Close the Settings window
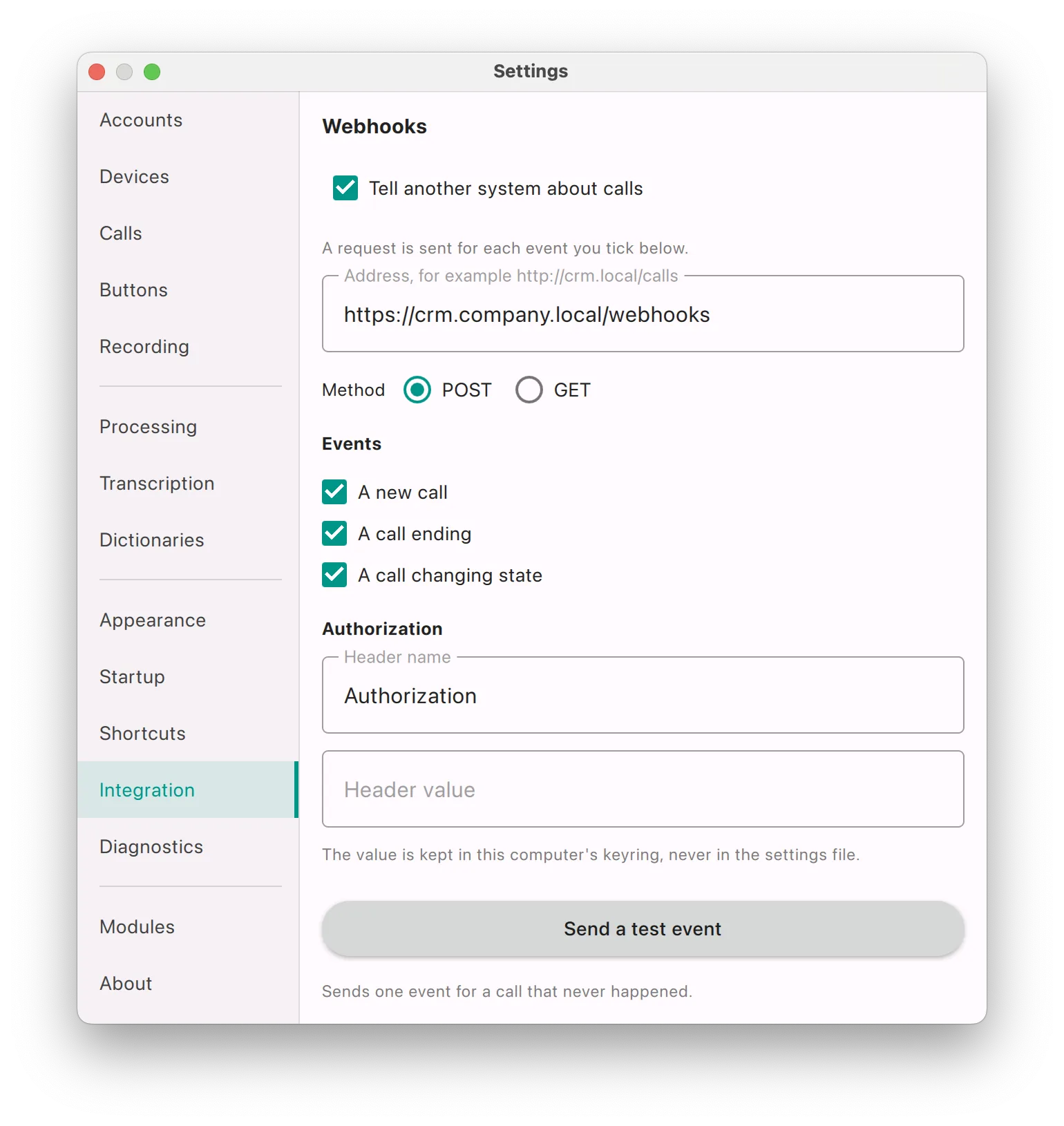The height and width of the screenshot is (1126, 1064). (97, 72)
